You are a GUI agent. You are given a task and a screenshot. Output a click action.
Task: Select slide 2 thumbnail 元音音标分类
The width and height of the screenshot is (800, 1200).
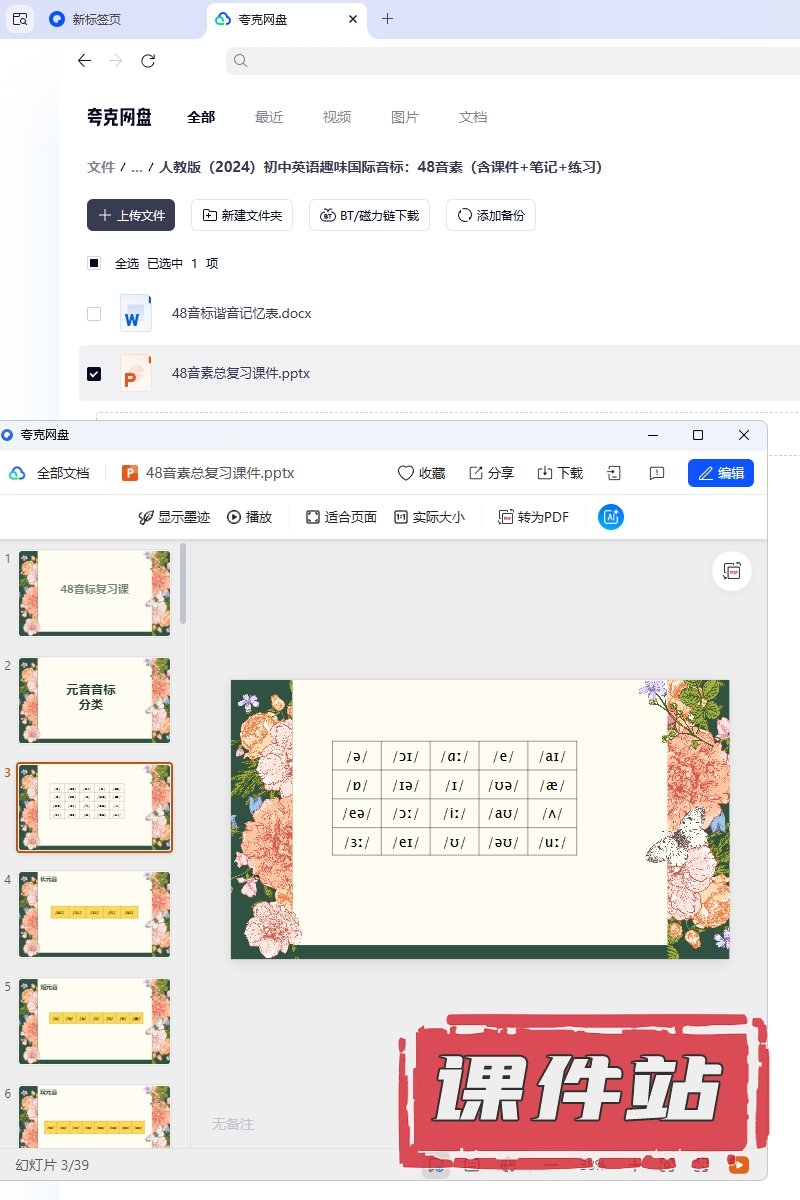tap(95, 699)
